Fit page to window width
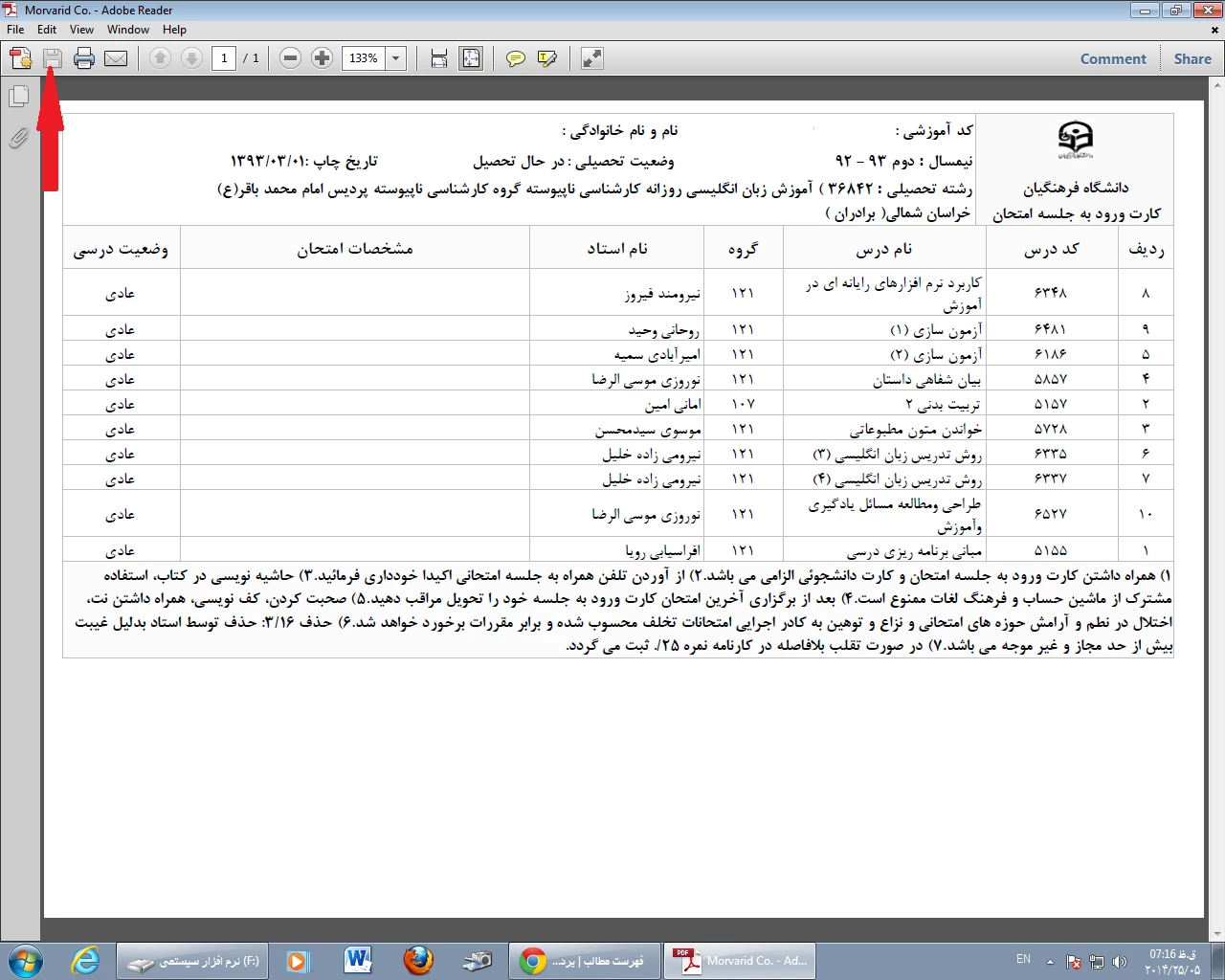Screen dimensions: 1225x980 tap(439, 58)
